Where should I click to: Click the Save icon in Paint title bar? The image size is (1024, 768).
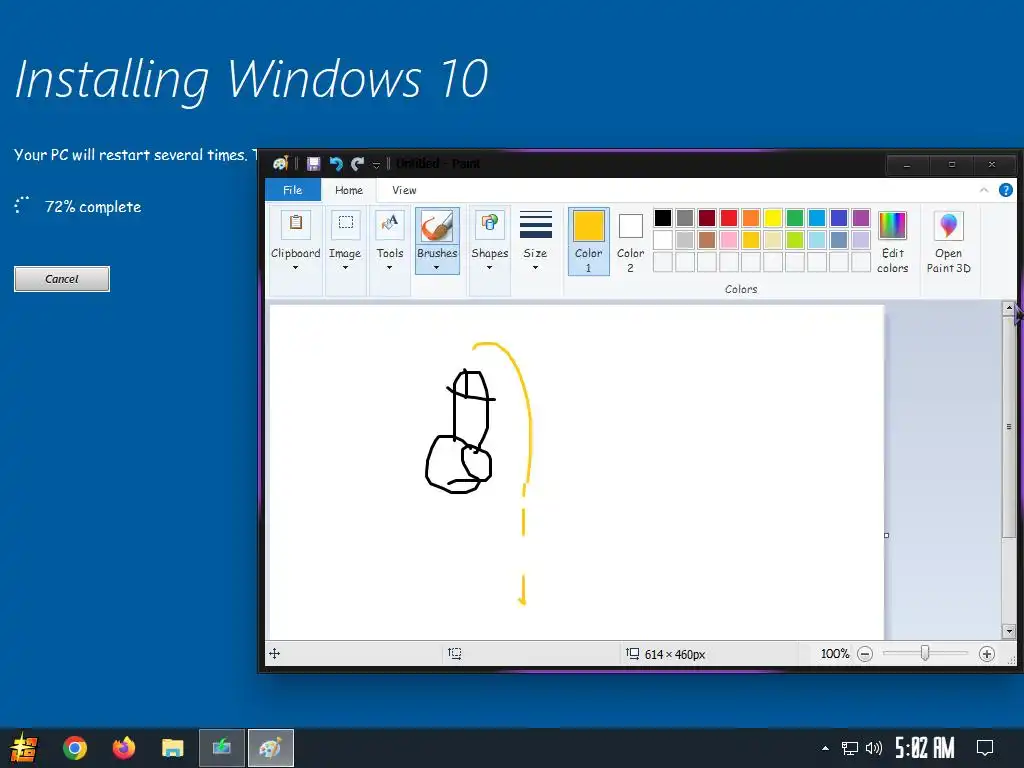[x=313, y=163]
